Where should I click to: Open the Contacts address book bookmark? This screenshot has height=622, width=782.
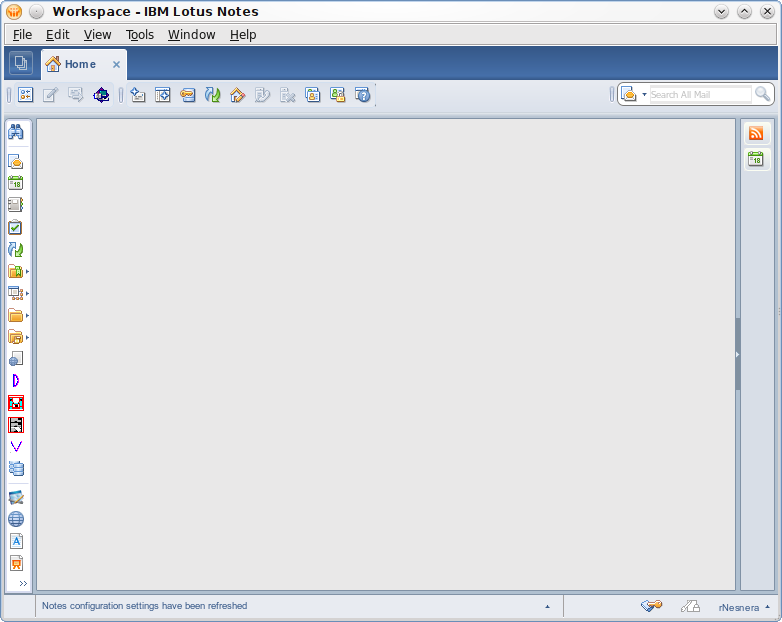[15, 205]
